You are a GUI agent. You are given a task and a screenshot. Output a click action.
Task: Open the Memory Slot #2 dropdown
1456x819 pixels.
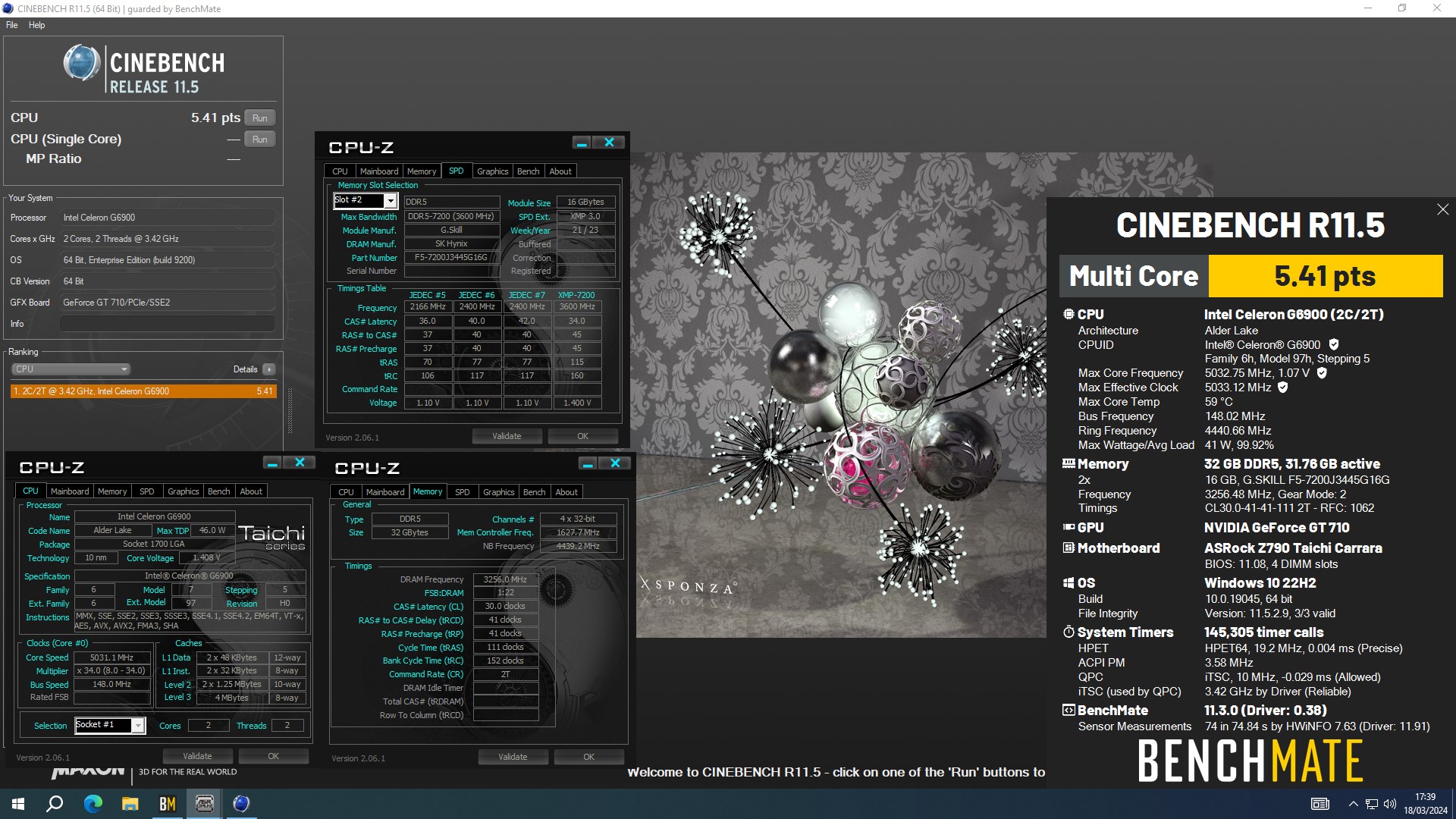[x=390, y=201]
